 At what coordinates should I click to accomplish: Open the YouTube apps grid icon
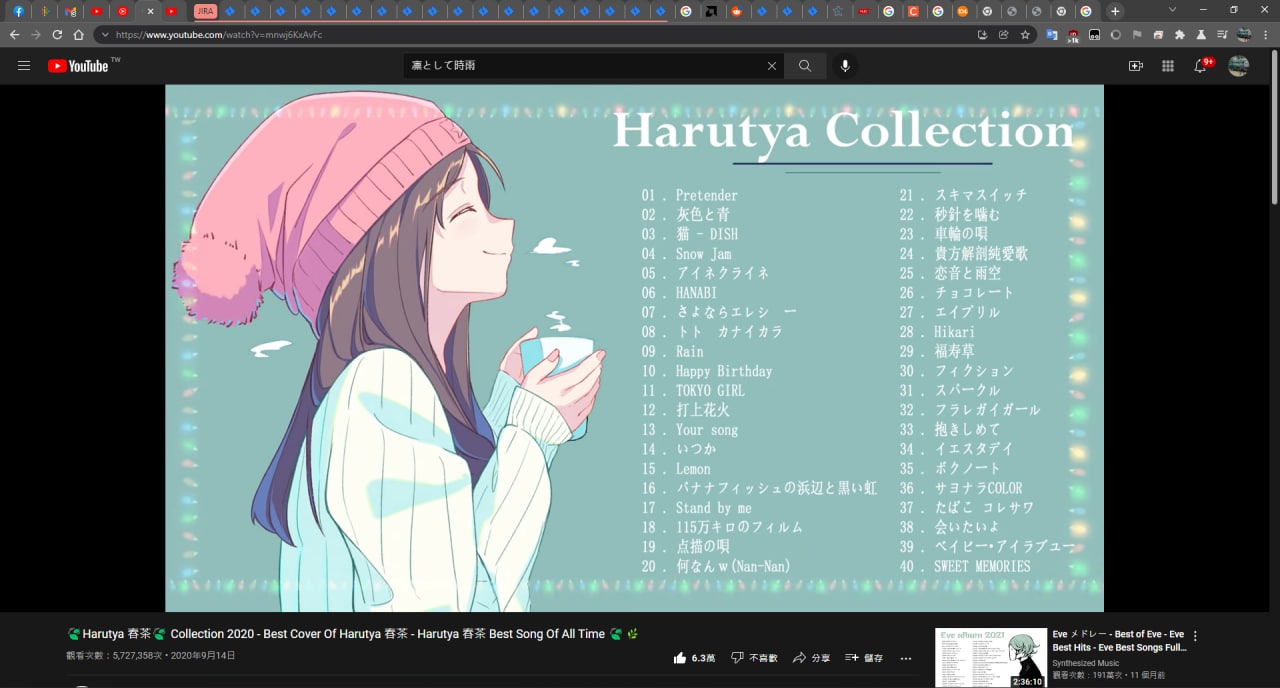[x=1167, y=66]
